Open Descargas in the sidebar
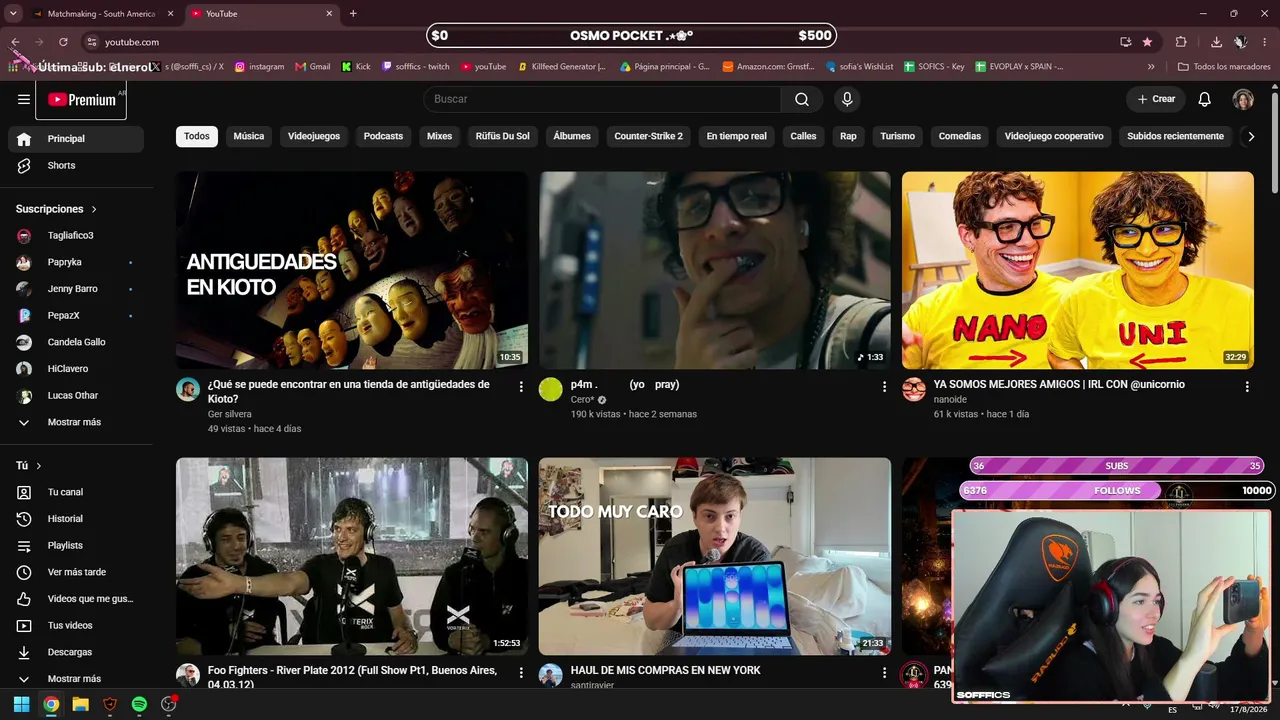The width and height of the screenshot is (1280, 720). 76,652
